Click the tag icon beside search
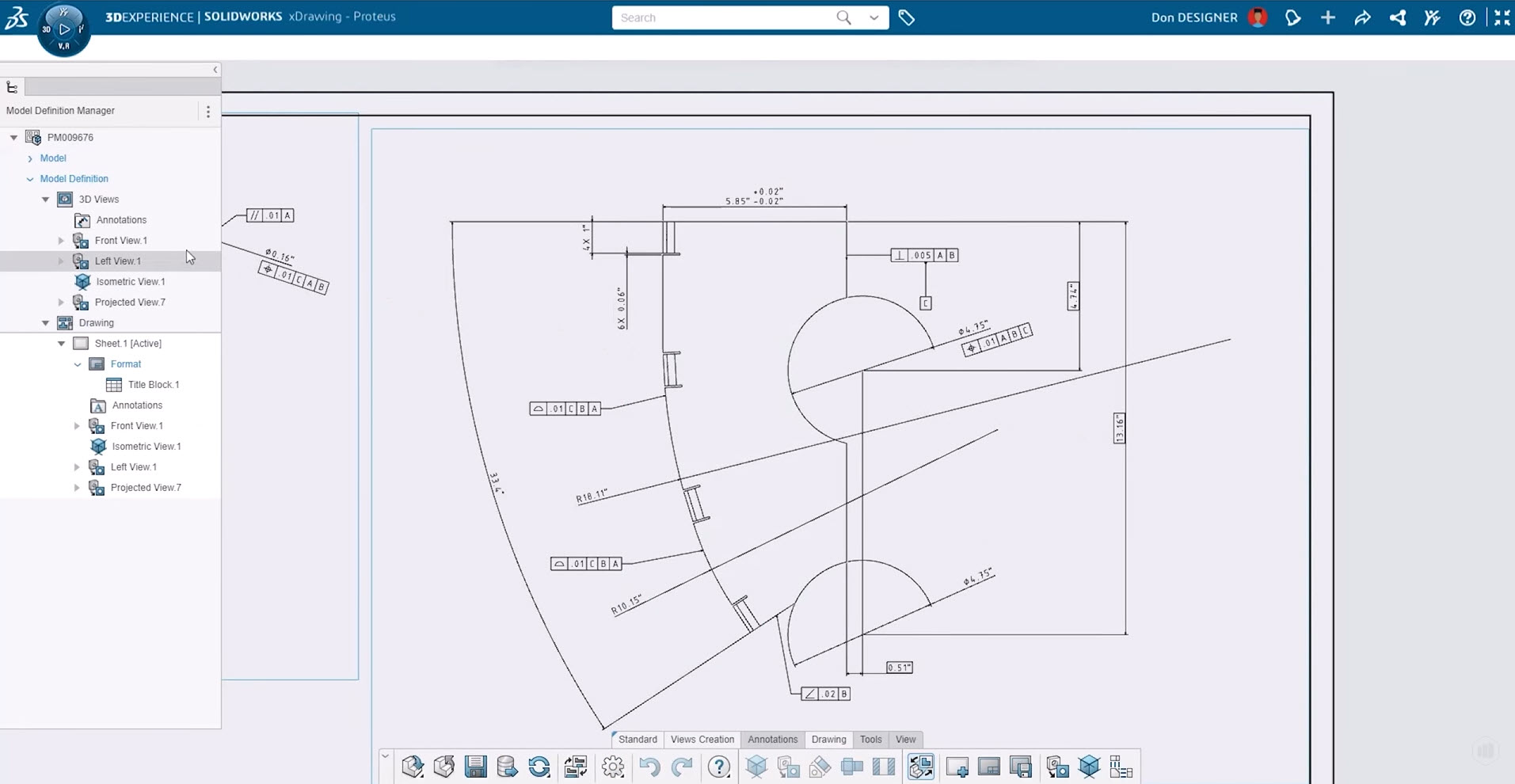This screenshot has width=1515, height=784. pyautogui.click(x=907, y=17)
